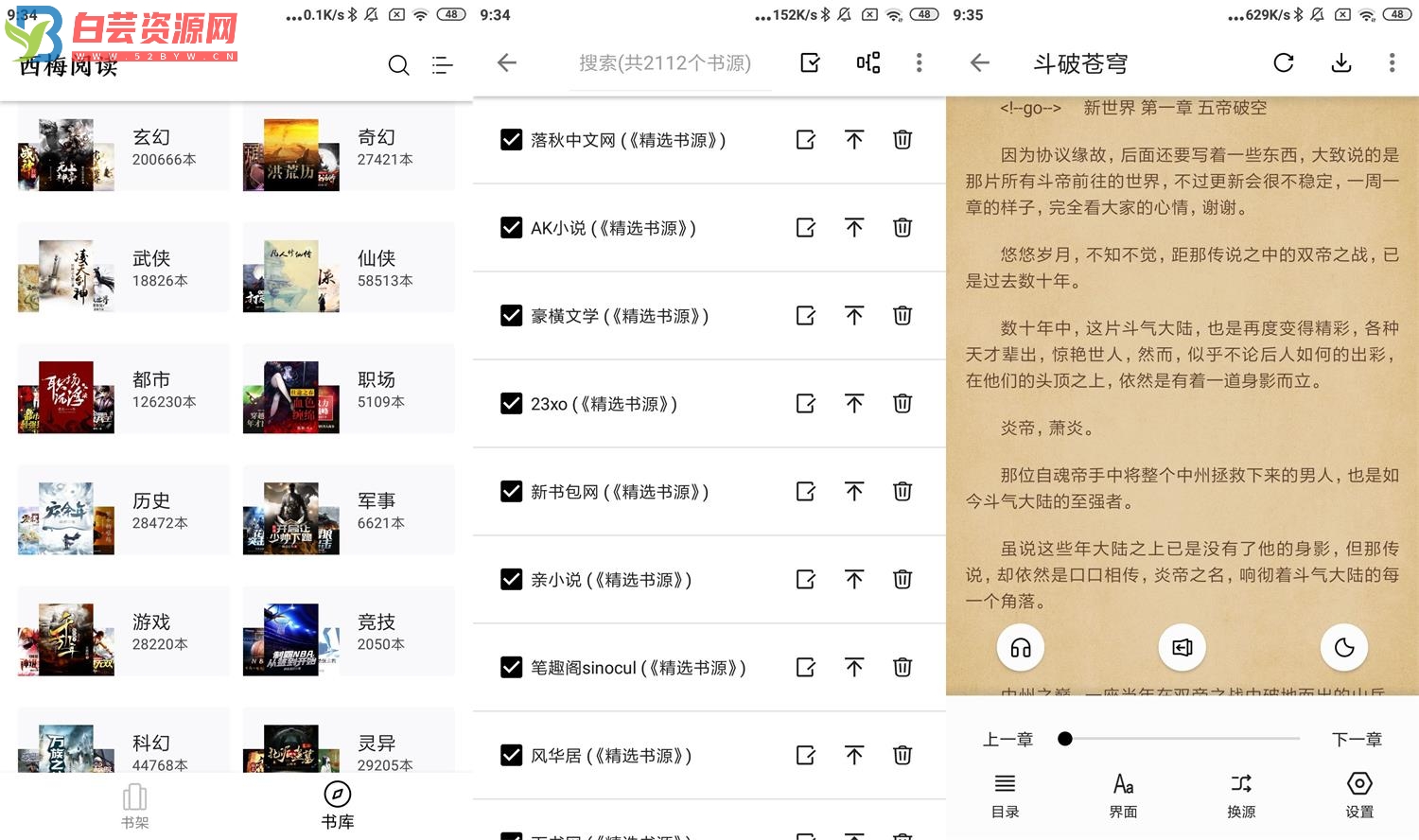Image resolution: width=1419 pixels, height=840 pixels.
Task: Tap the edit-select icon in source toolbar
Action: tap(810, 62)
